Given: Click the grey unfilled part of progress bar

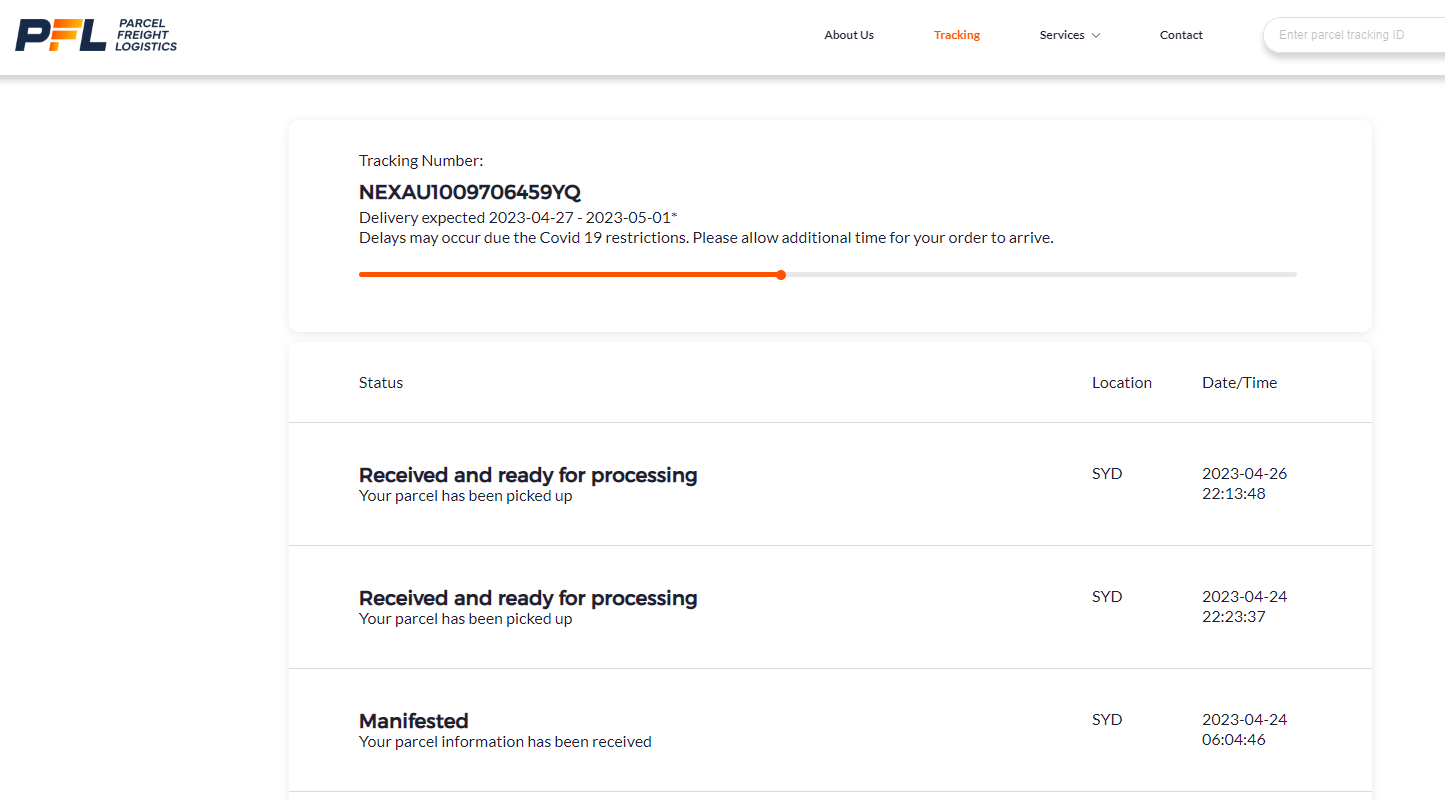Looking at the screenshot, I should click(1040, 274).
